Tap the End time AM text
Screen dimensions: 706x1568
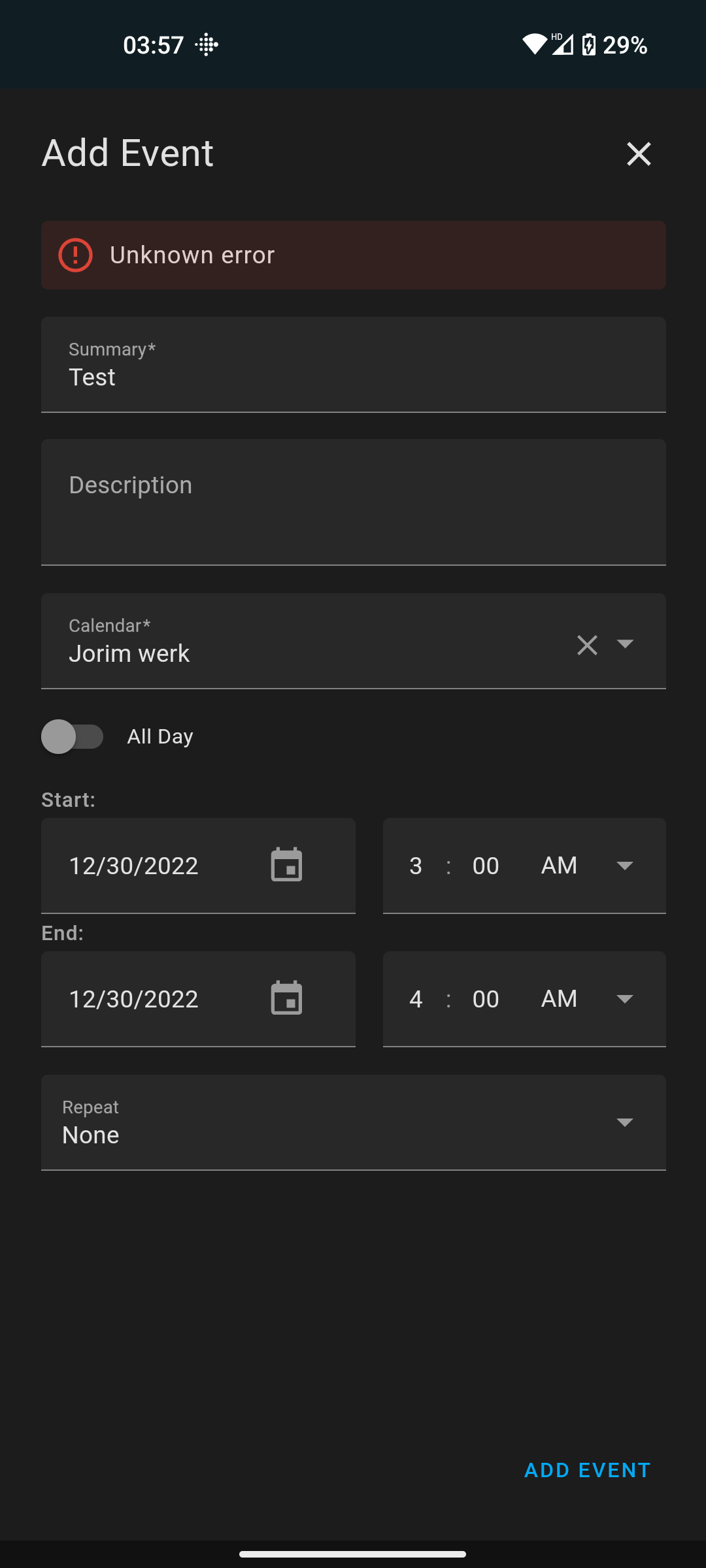[x=559, y=999]
